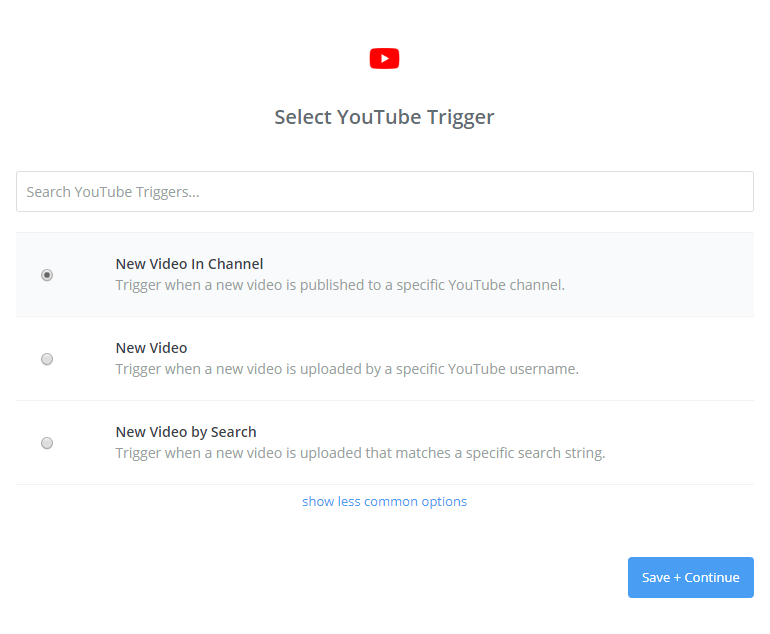Click the word "Continue" on the blue button
770x634 pixels.
(712, 577)
